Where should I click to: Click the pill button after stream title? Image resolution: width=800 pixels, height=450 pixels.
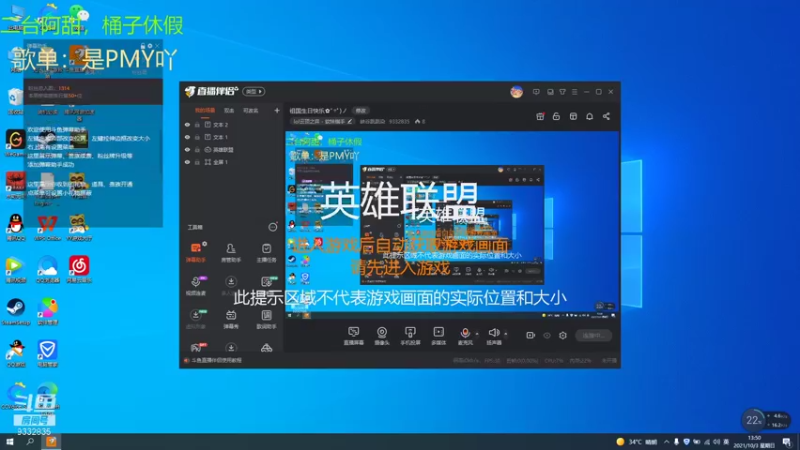tap(361, 110)
